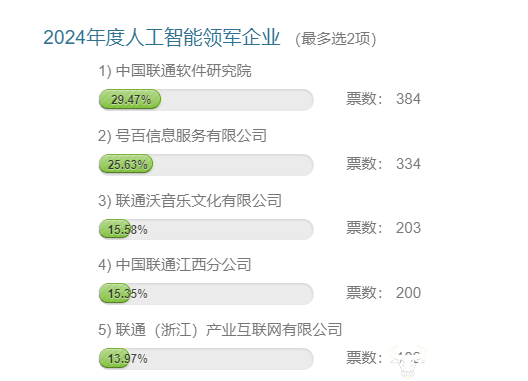Click the 29.47% green progress bar

(x=130, y=99)
